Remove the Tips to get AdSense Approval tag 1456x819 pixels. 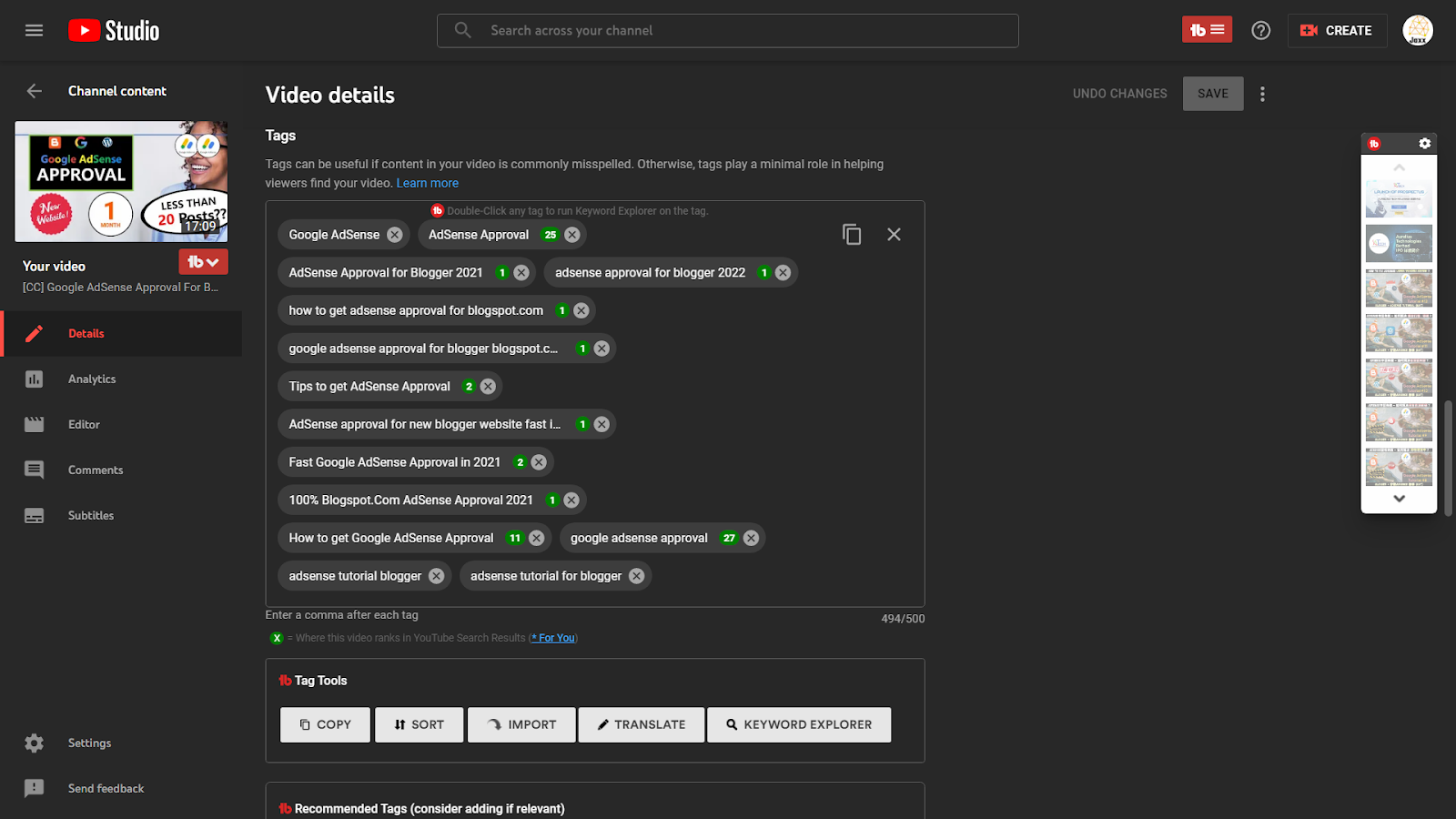488,387
